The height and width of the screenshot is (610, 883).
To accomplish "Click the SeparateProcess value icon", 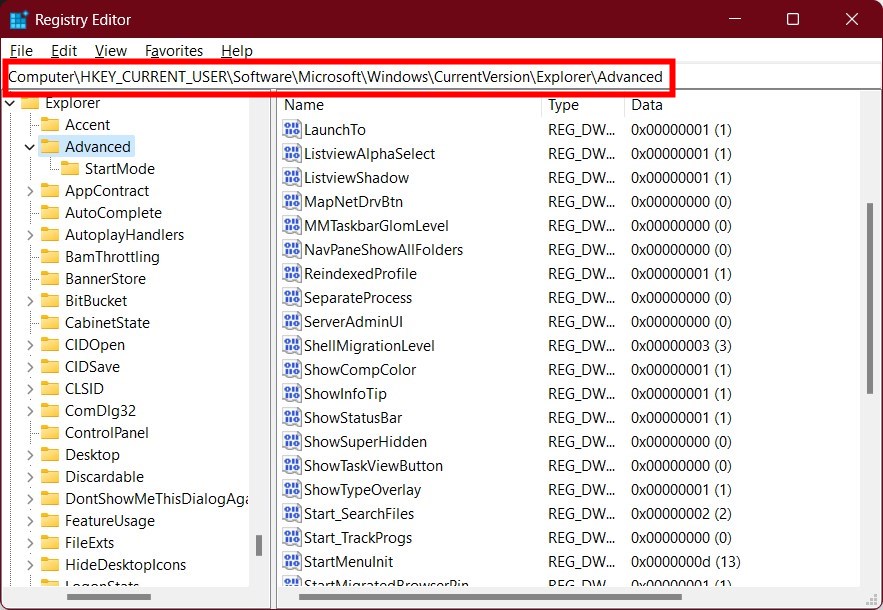I will tap(292, 297).
